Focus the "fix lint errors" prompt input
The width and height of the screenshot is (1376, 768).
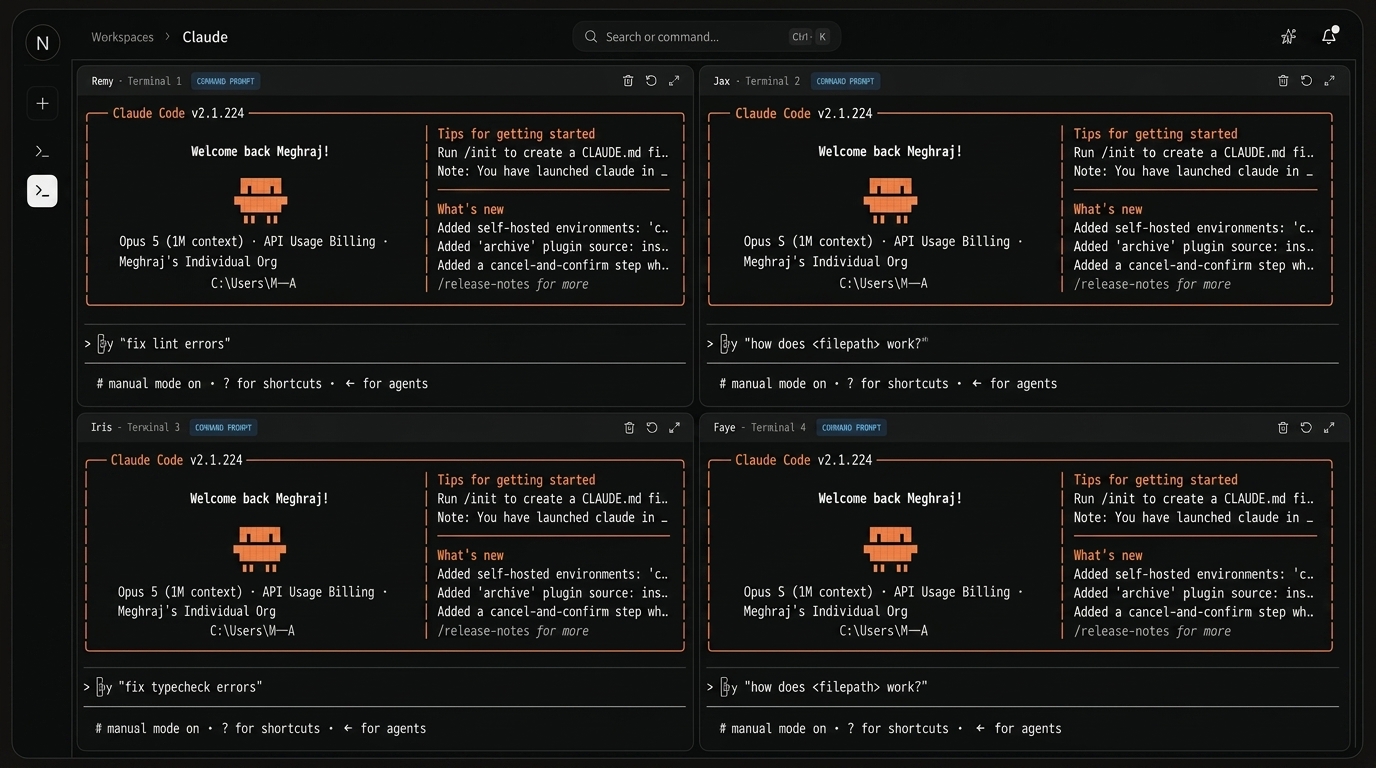click(x=385, y=344)
